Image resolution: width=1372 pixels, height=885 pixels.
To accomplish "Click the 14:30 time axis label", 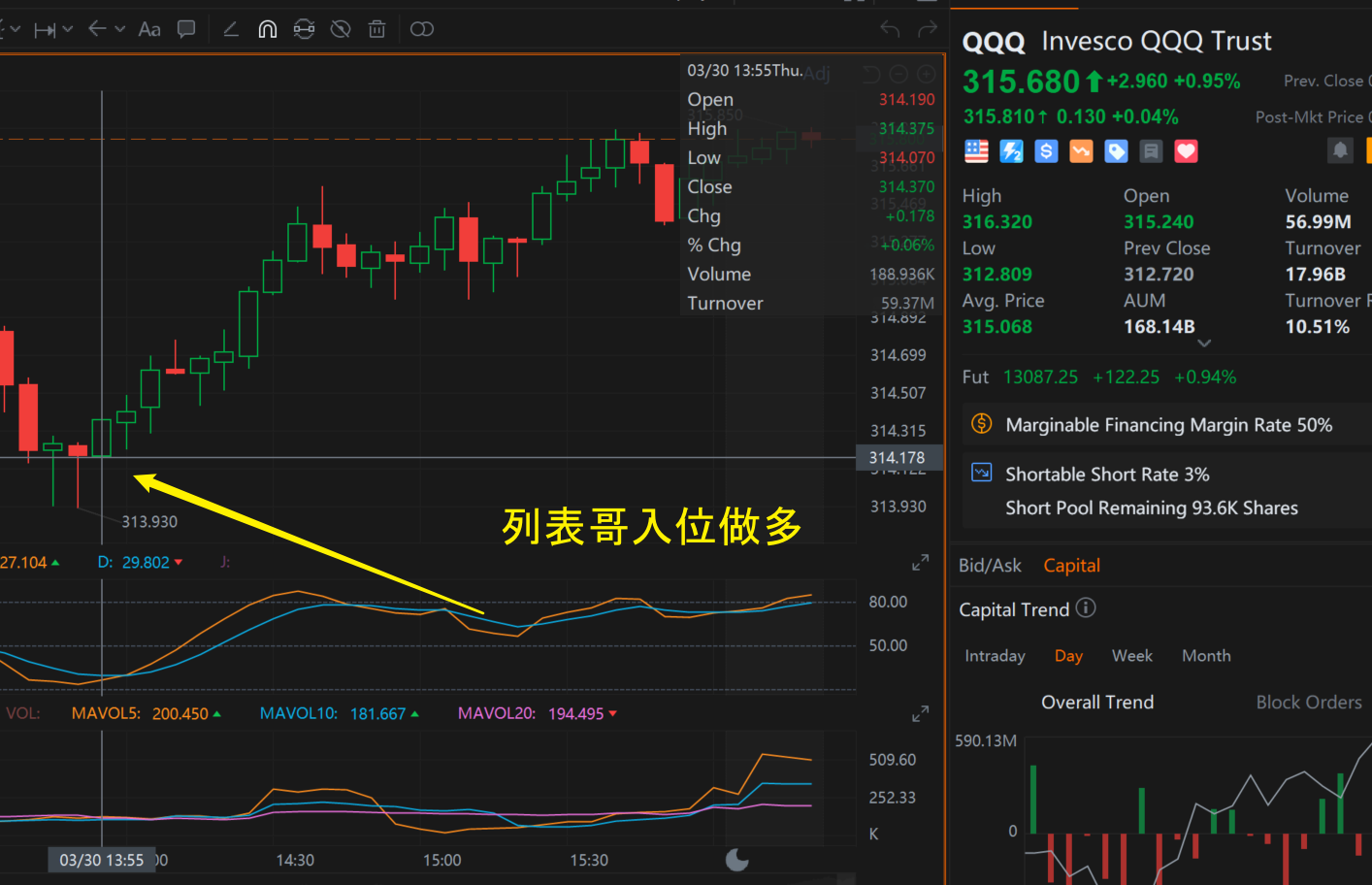I will pyautogui.click(x=295, y=861).
